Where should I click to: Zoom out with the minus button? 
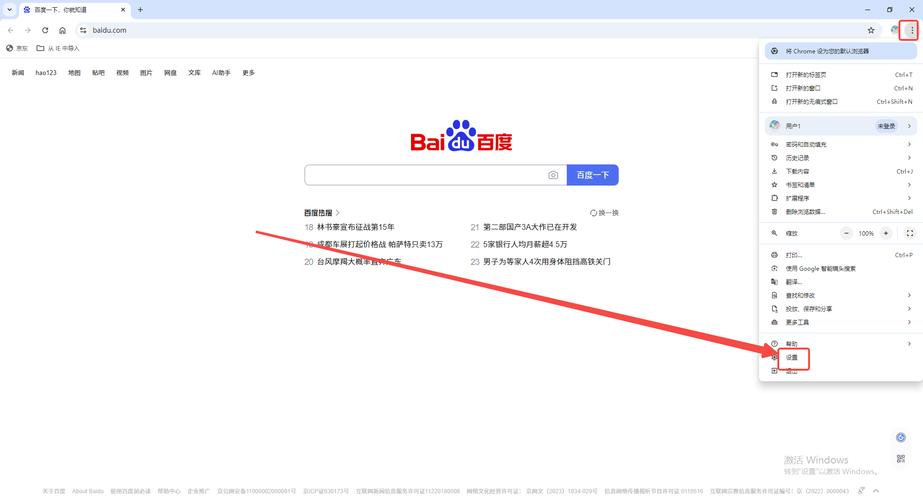pos(846,233)
